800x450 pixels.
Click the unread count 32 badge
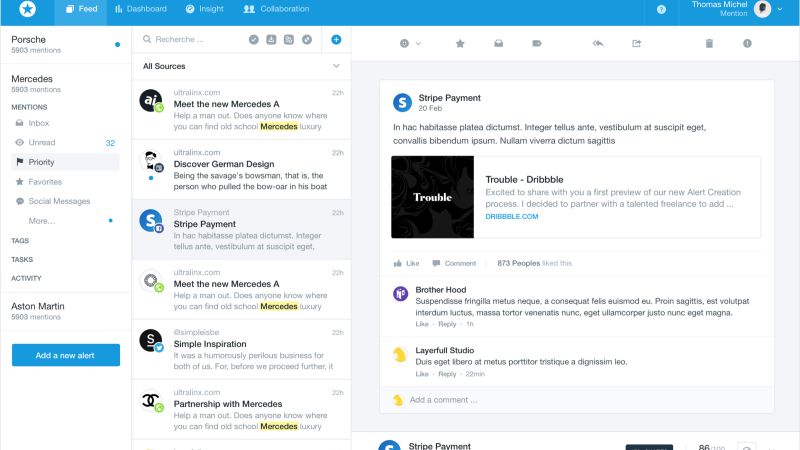(110, 143)
